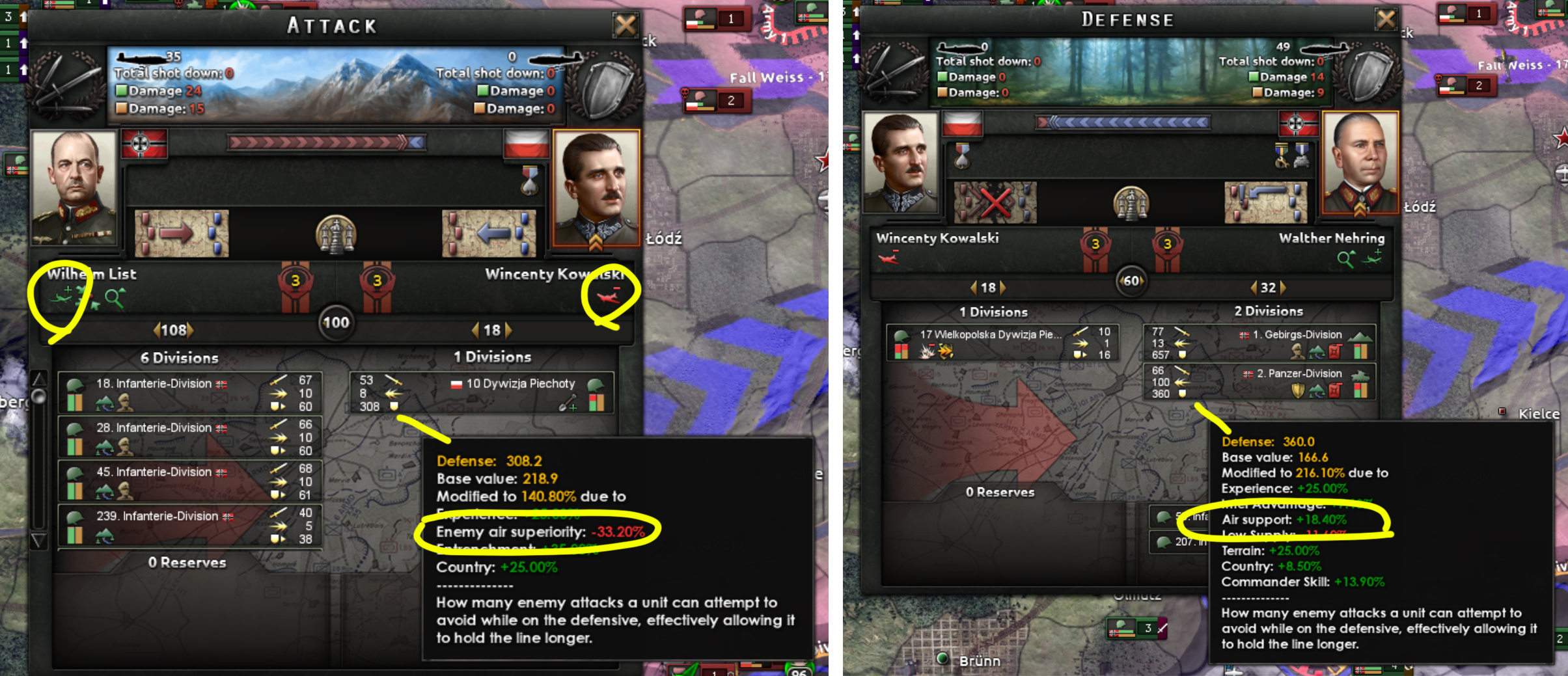
Task: Select the 1. Gebirgs-Division entry
Action: tap(1259, 343)
